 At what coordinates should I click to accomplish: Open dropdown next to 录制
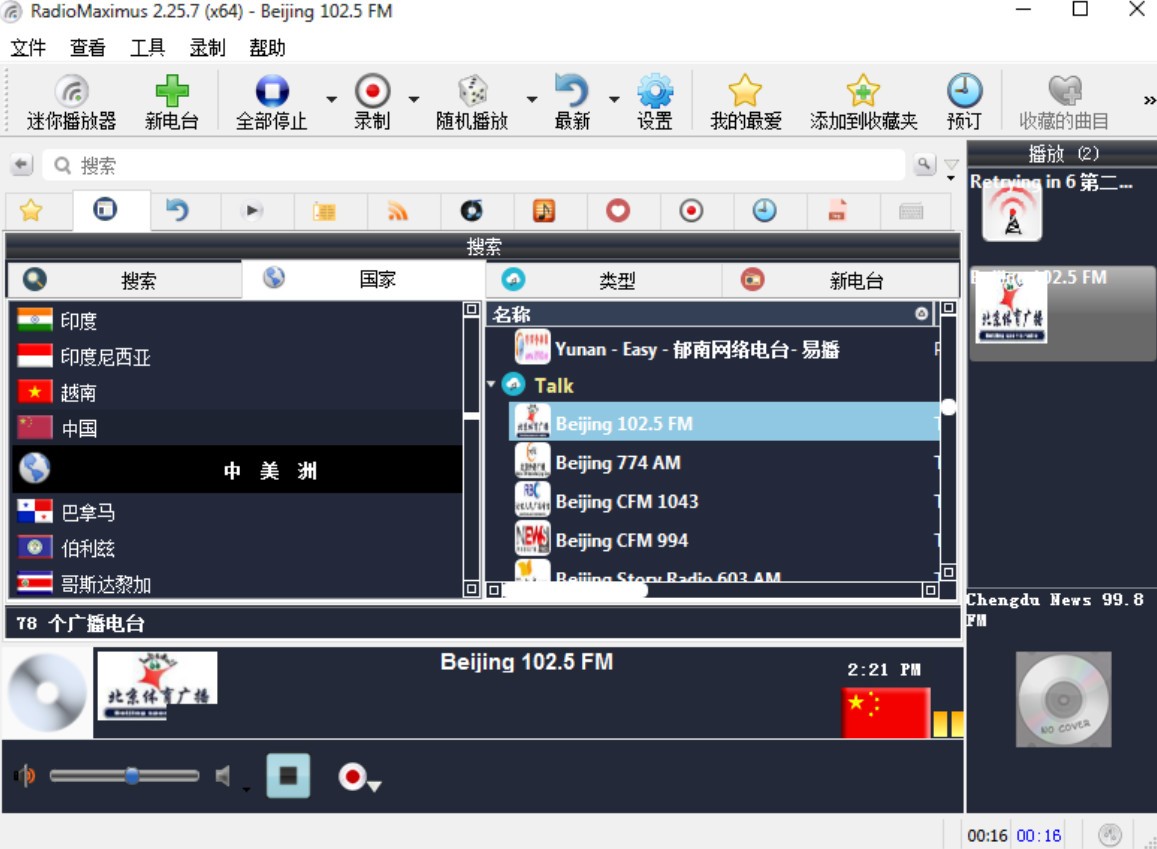click(x=414, y=99)
